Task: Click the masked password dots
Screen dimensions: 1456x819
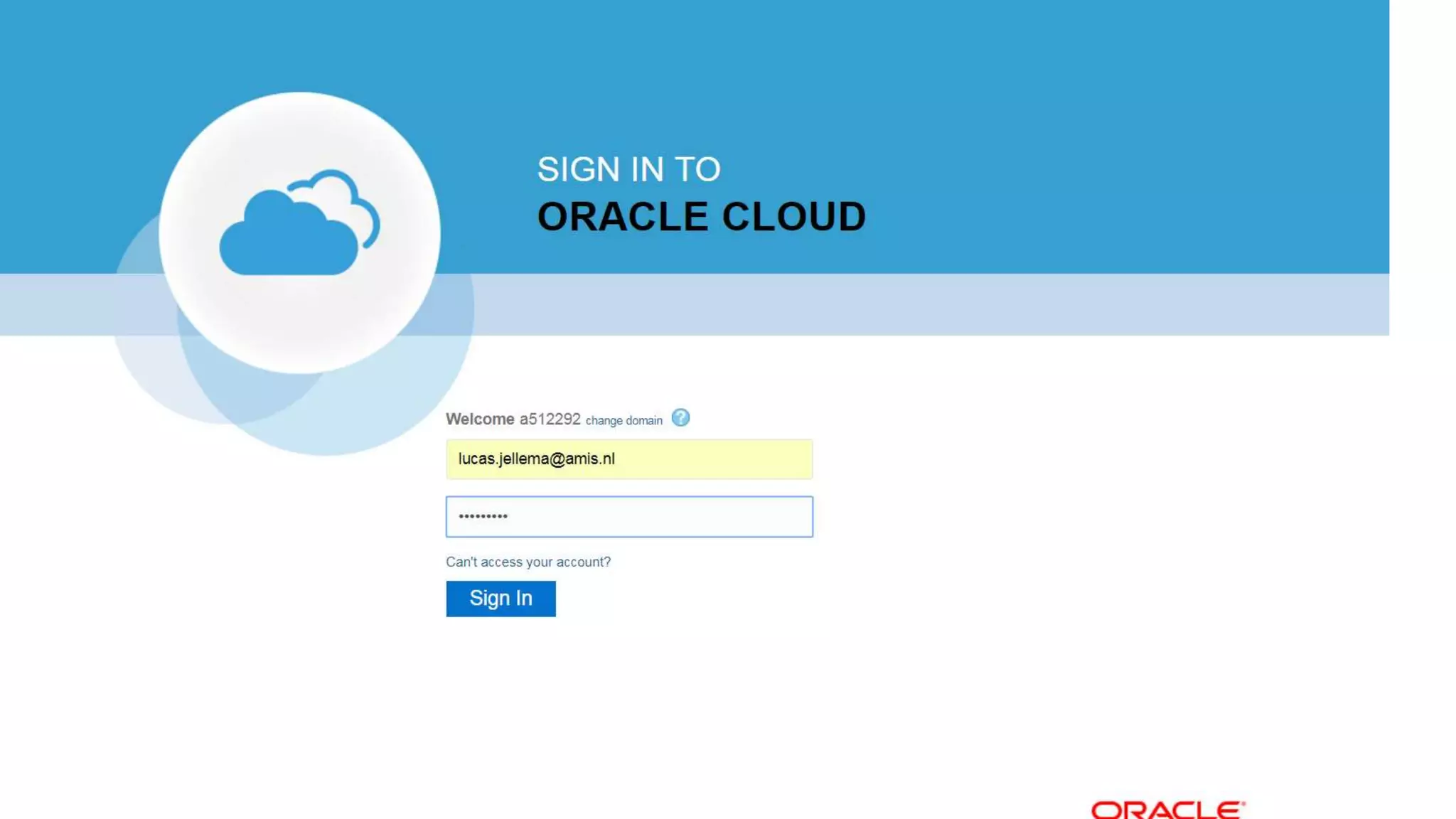Action: point(483,517)
